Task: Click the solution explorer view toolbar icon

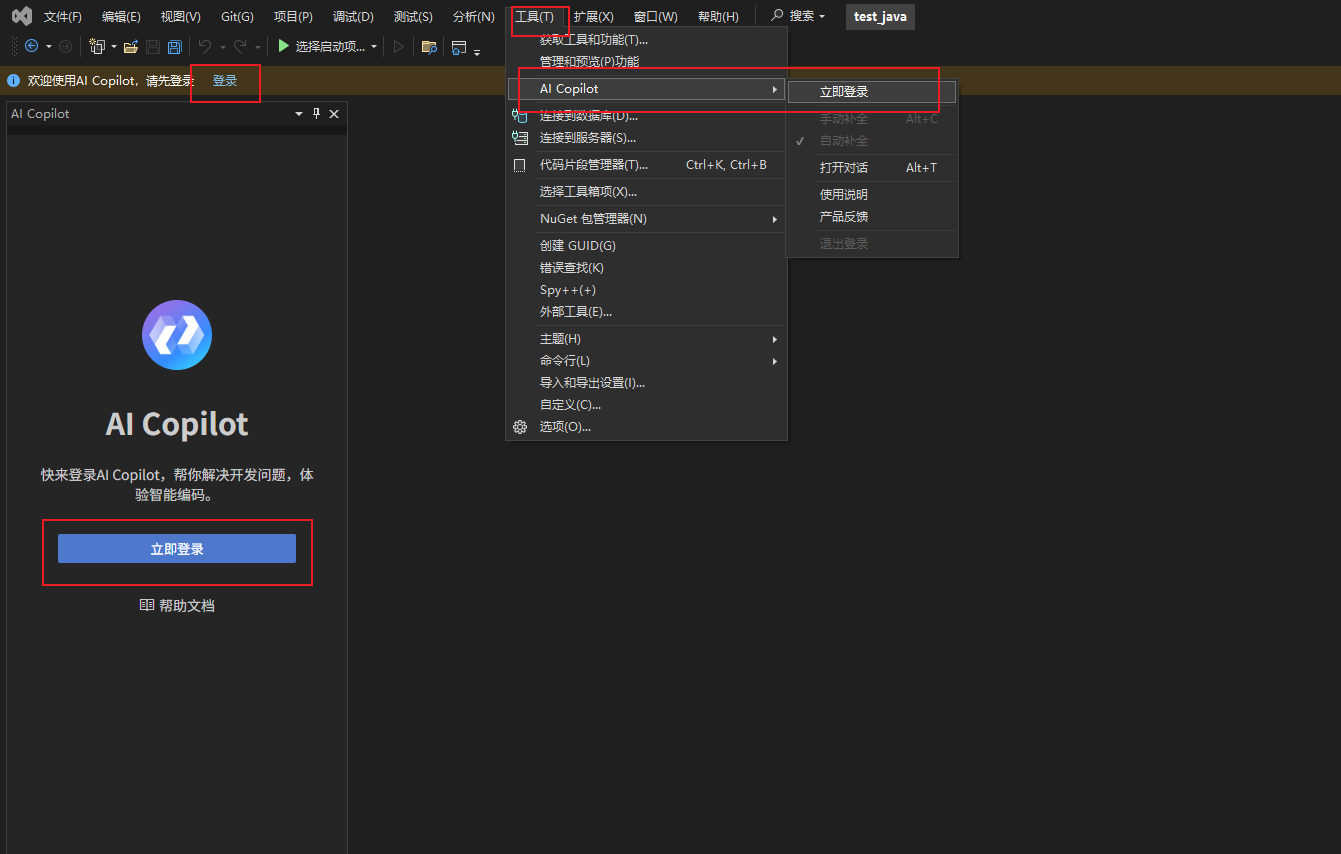Action: point(459,46)
